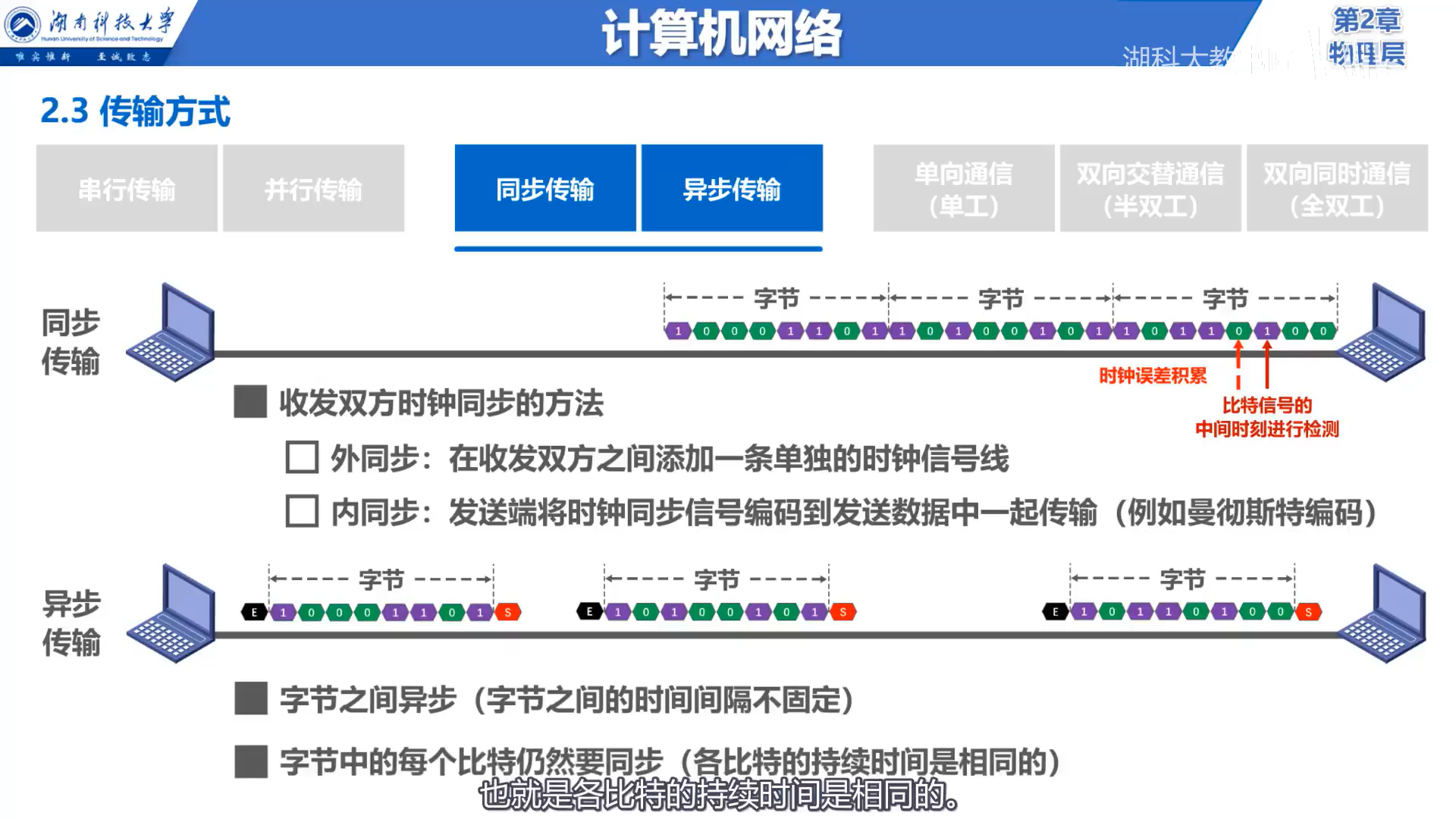Click the 2.3 传输方式 section heading

(x=135, y=111)
